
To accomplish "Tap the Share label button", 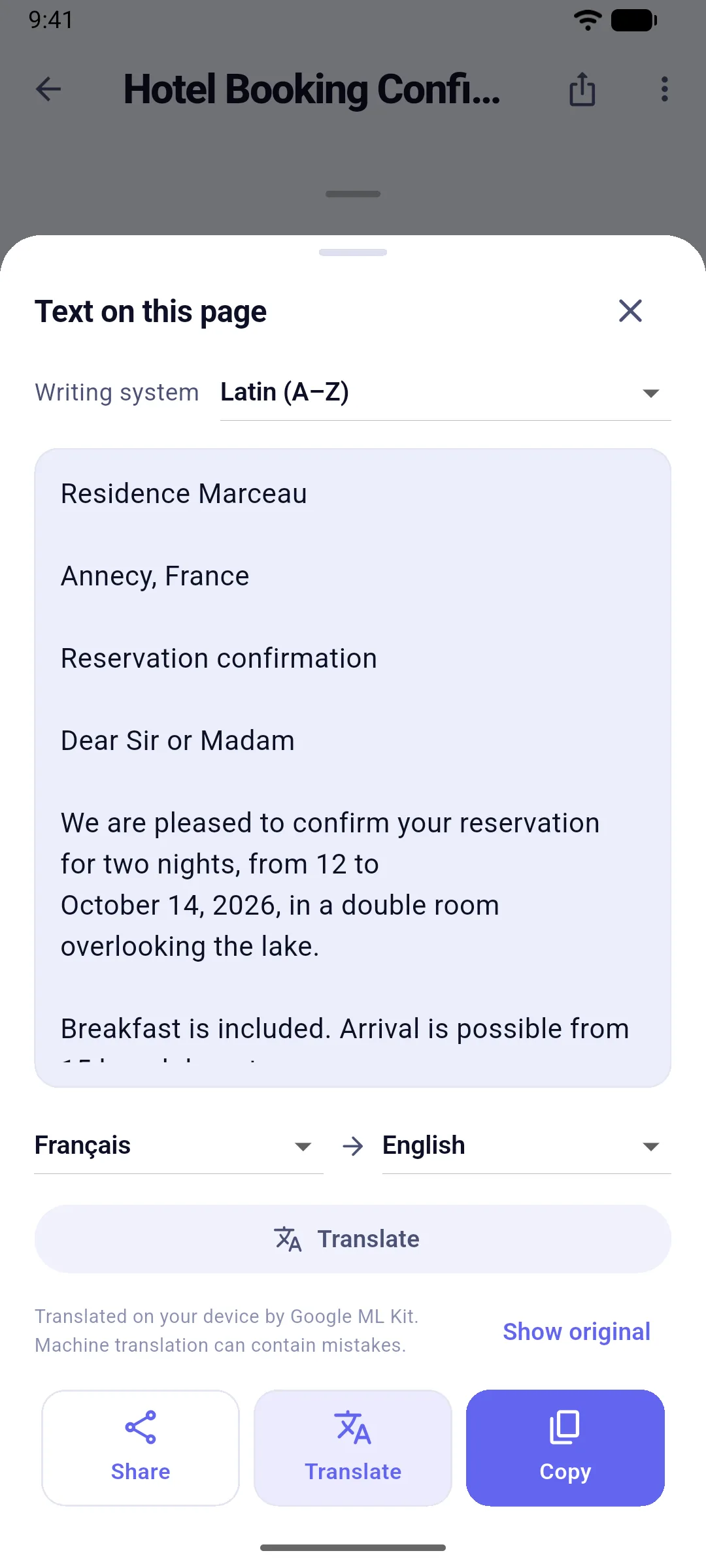I will click(x=141, y=1448).
